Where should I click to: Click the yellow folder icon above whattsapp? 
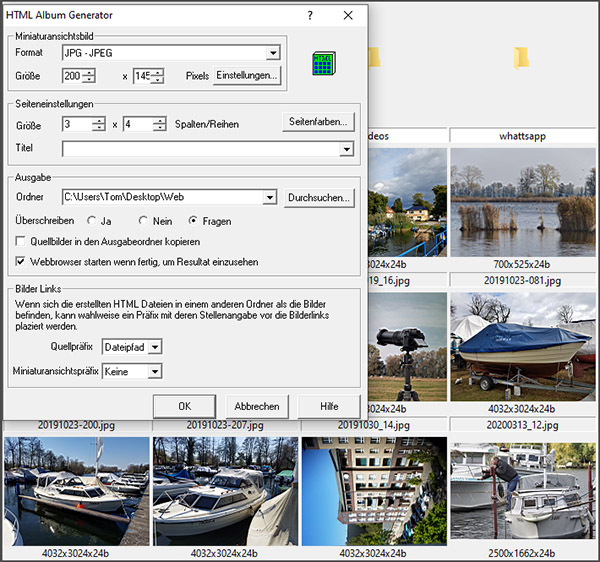pyautogui.click(x=523, y=59)
